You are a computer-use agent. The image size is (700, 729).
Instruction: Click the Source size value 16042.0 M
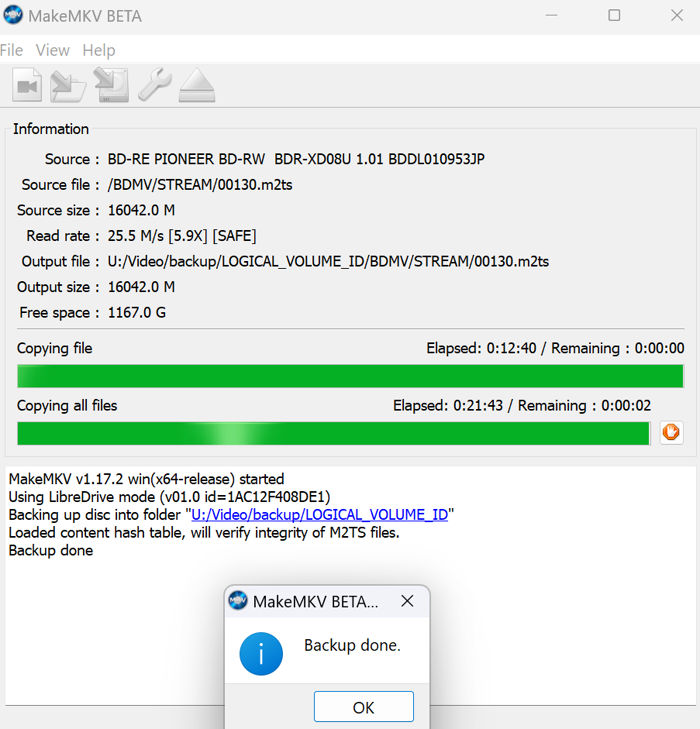141,210
